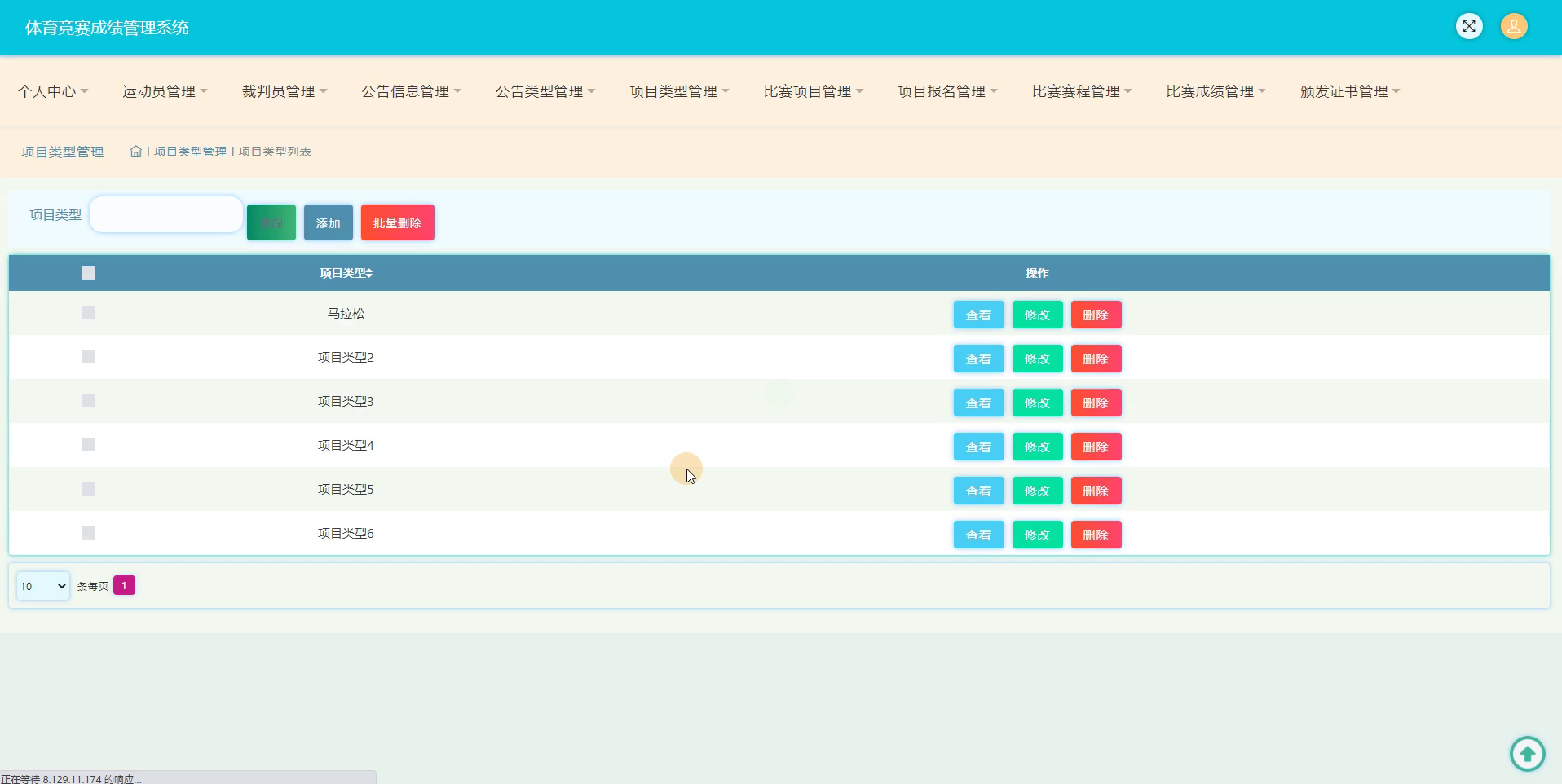Open the 比赛赛程管理 menu
This screenshot has width=1562, height=784.
1082,91
